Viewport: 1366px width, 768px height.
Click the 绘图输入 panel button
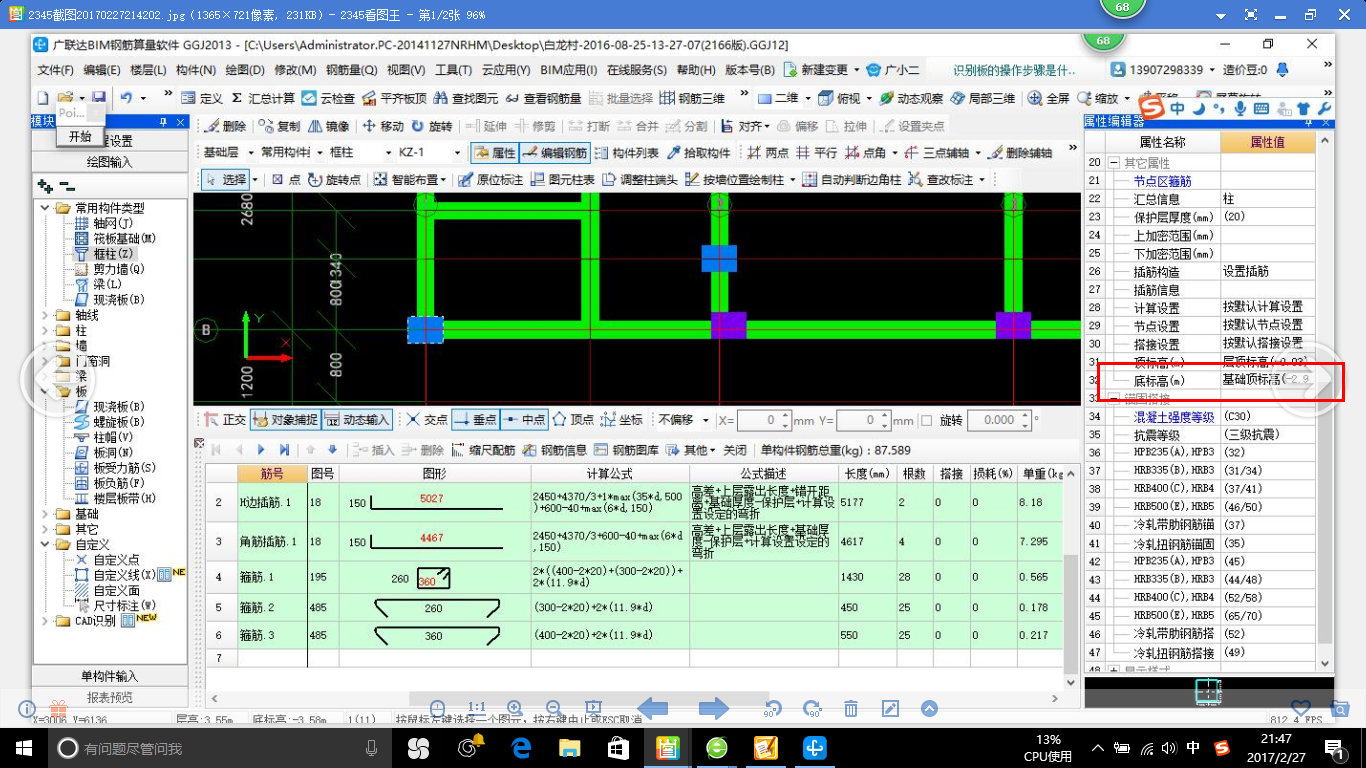pyautogui.click(x=110, y=162)
